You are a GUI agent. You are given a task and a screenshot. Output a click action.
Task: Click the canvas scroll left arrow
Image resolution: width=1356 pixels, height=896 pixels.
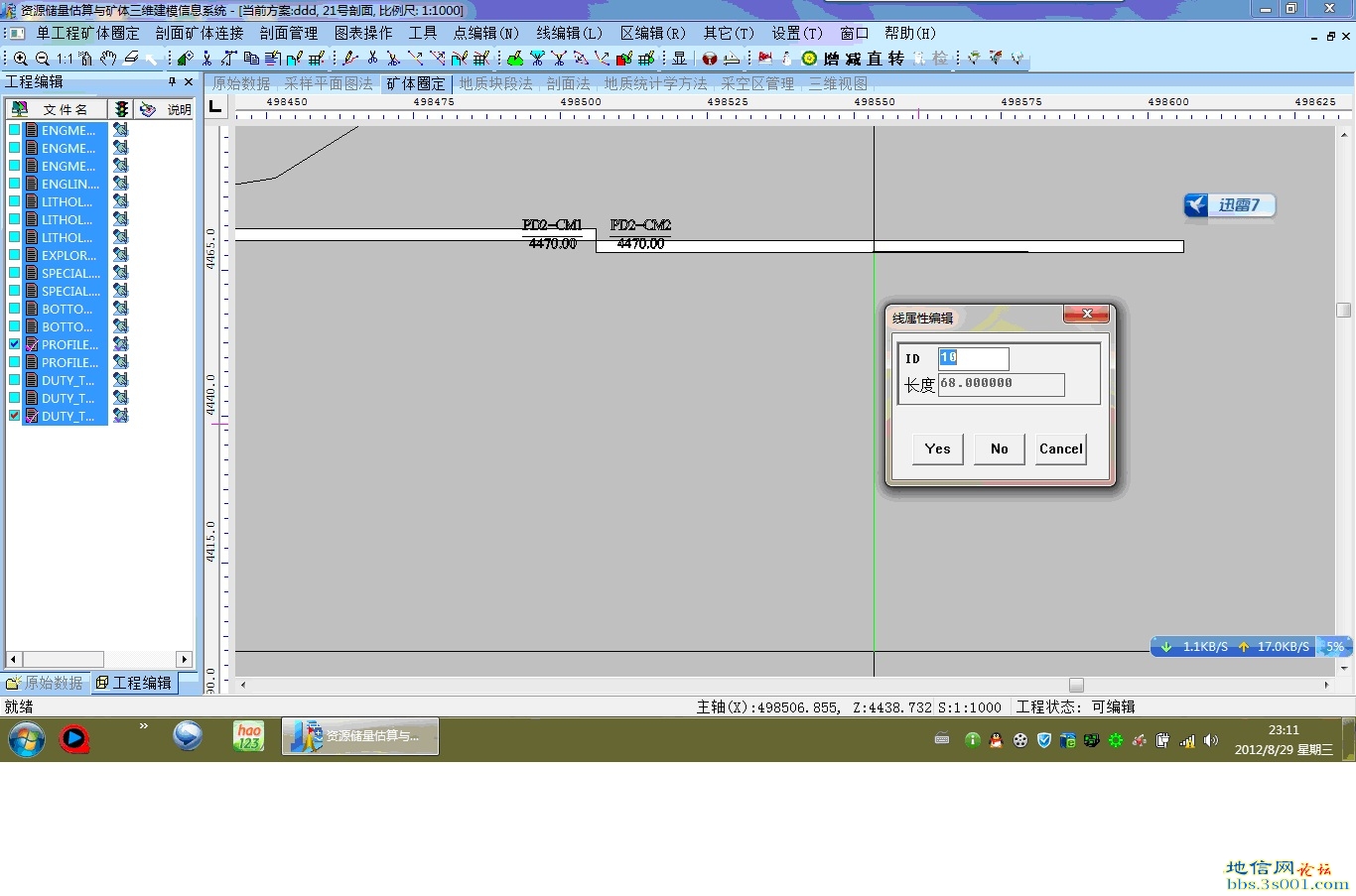tap(243, 685)
